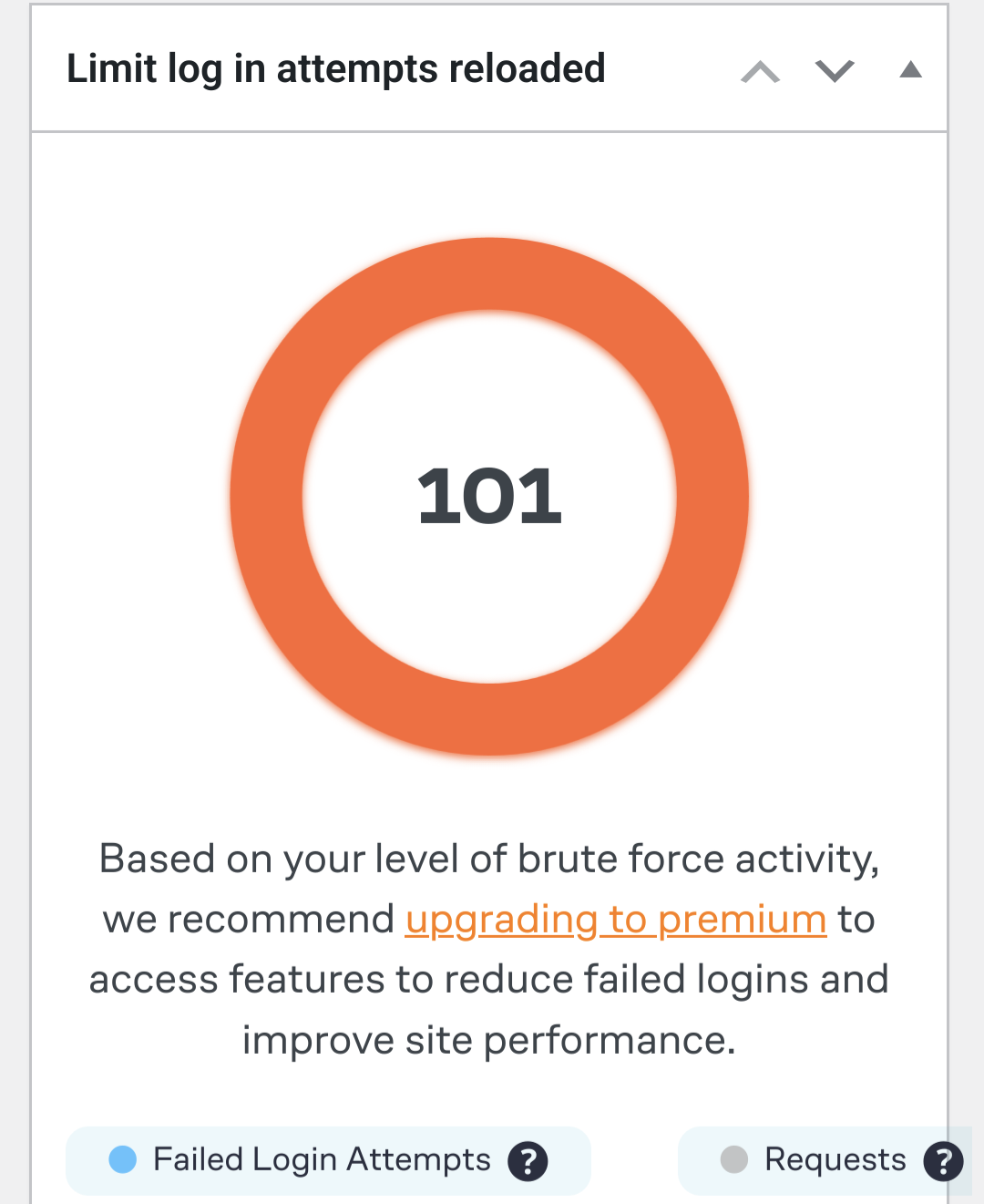Select the Failed Login Attempts legend label
Image resolution: width=984 pixels, height=1204 pixels.
click(x=322, y=1159)
